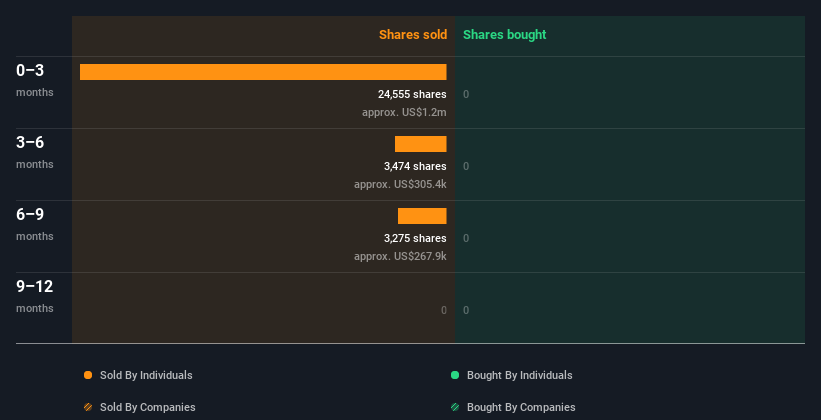Toggle the Bought By Companies legend label
Screen dimensions: 821x420
click(x=521, y=407)
